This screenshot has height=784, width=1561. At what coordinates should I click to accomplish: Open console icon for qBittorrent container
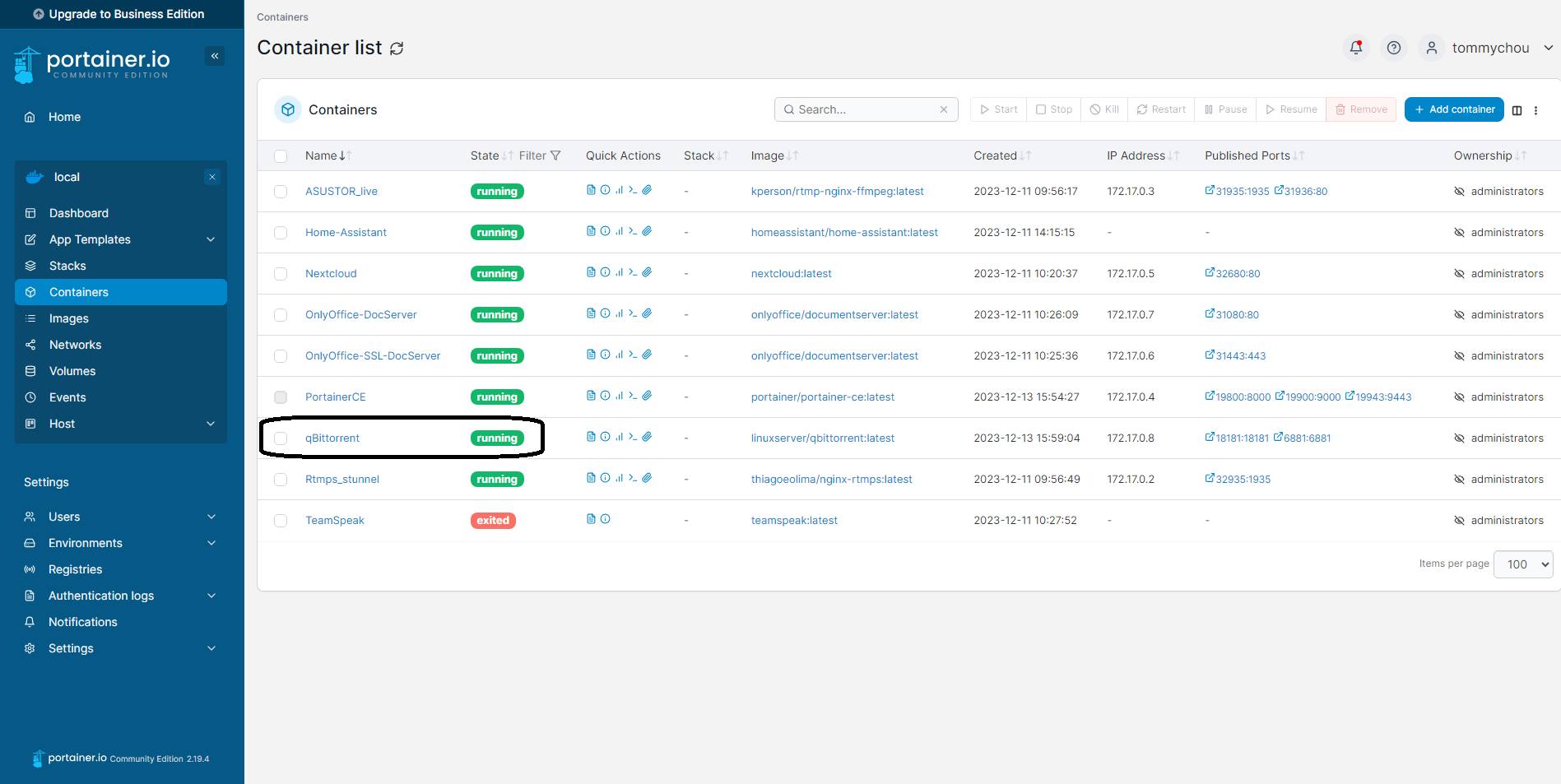633,437
